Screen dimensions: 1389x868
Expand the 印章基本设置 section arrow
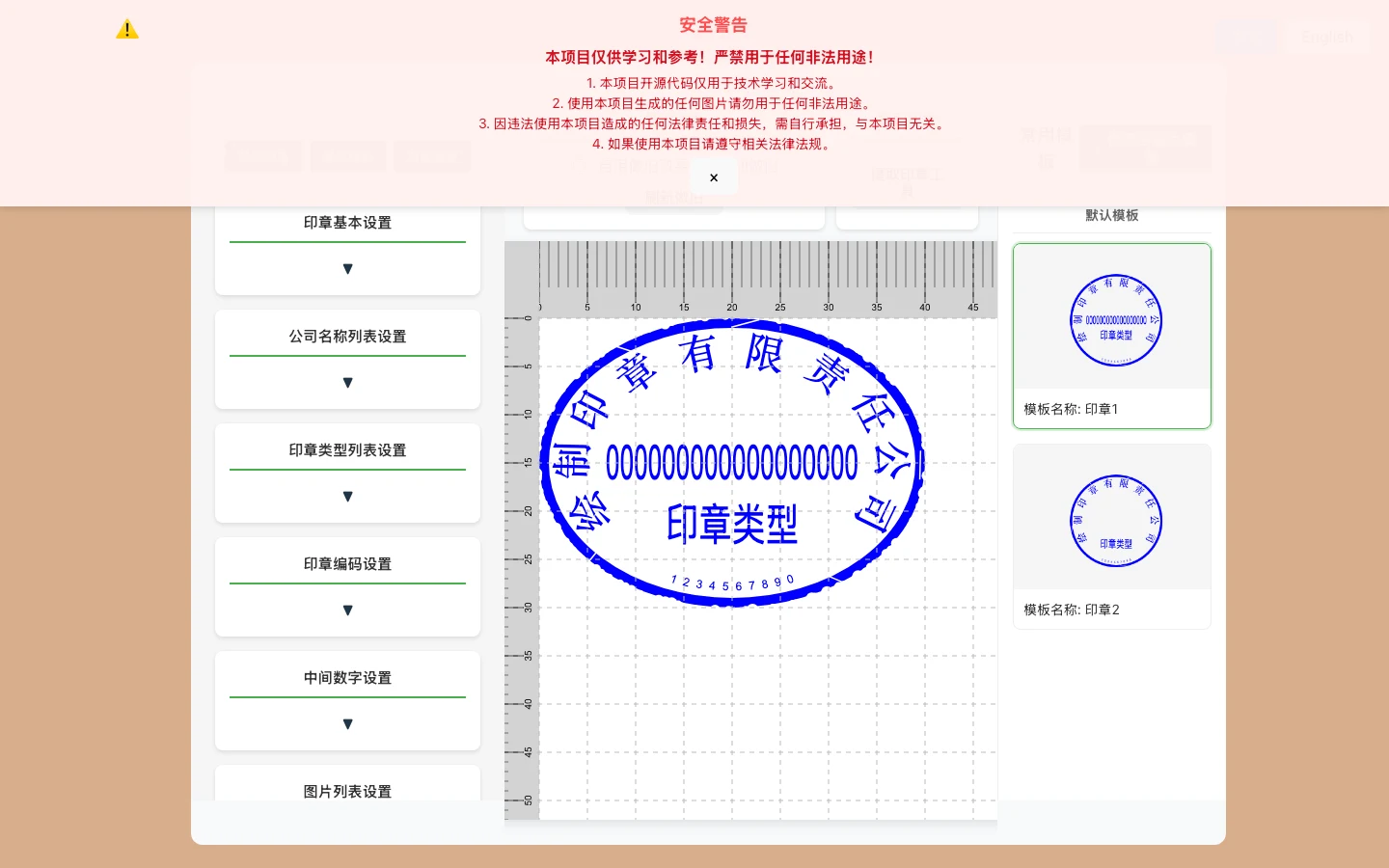tap(347, 269)
